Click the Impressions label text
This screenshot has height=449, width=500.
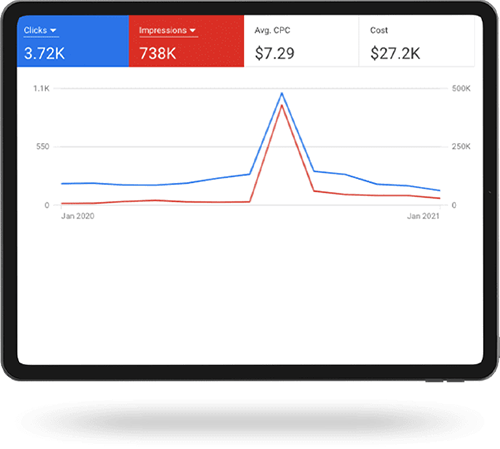coord(163,30)
